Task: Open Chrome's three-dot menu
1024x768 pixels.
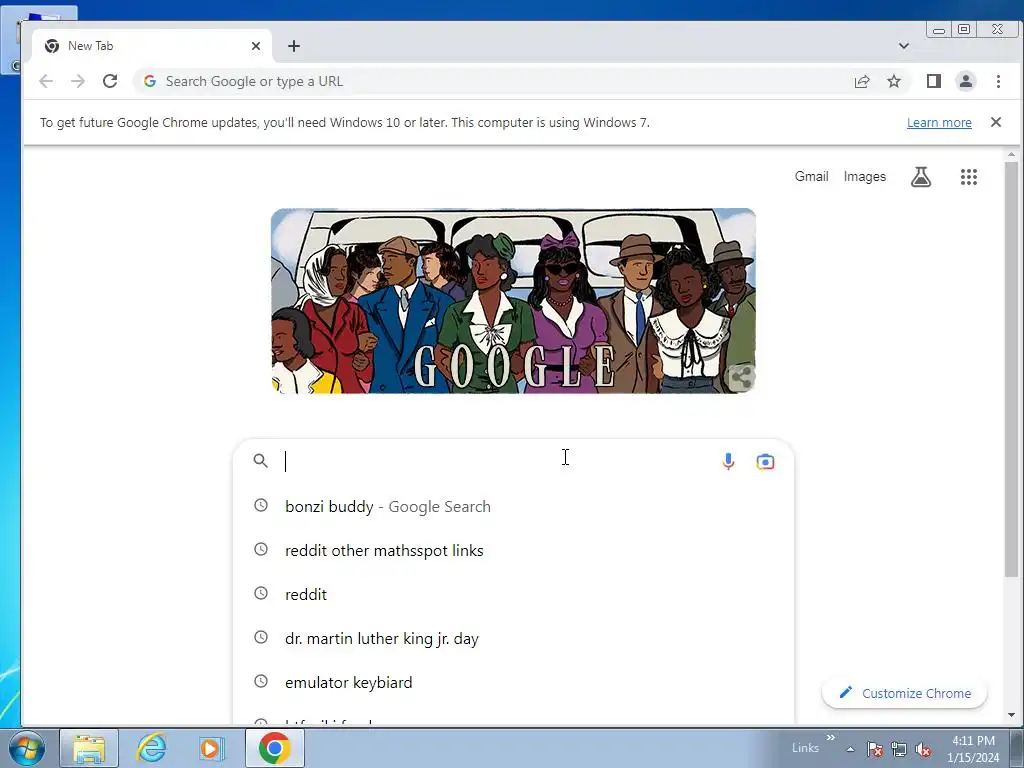Action: 998,81
